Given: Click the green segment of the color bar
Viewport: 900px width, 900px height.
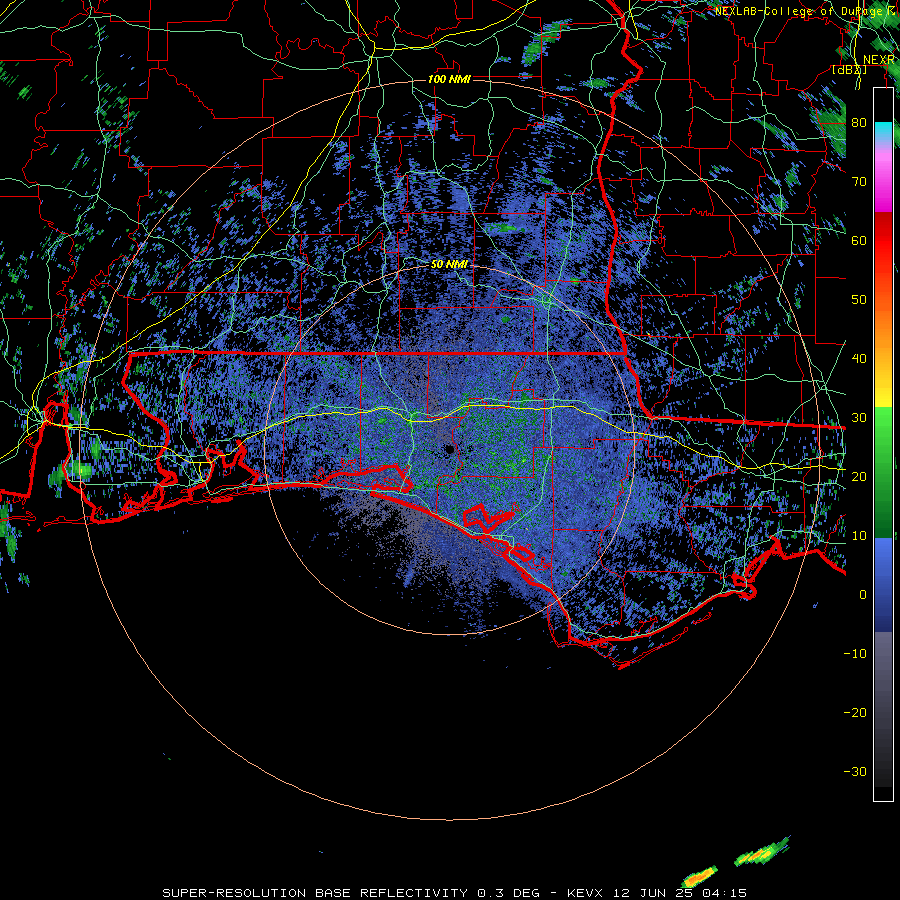Looking at the screenshot, I should [883, 472].
